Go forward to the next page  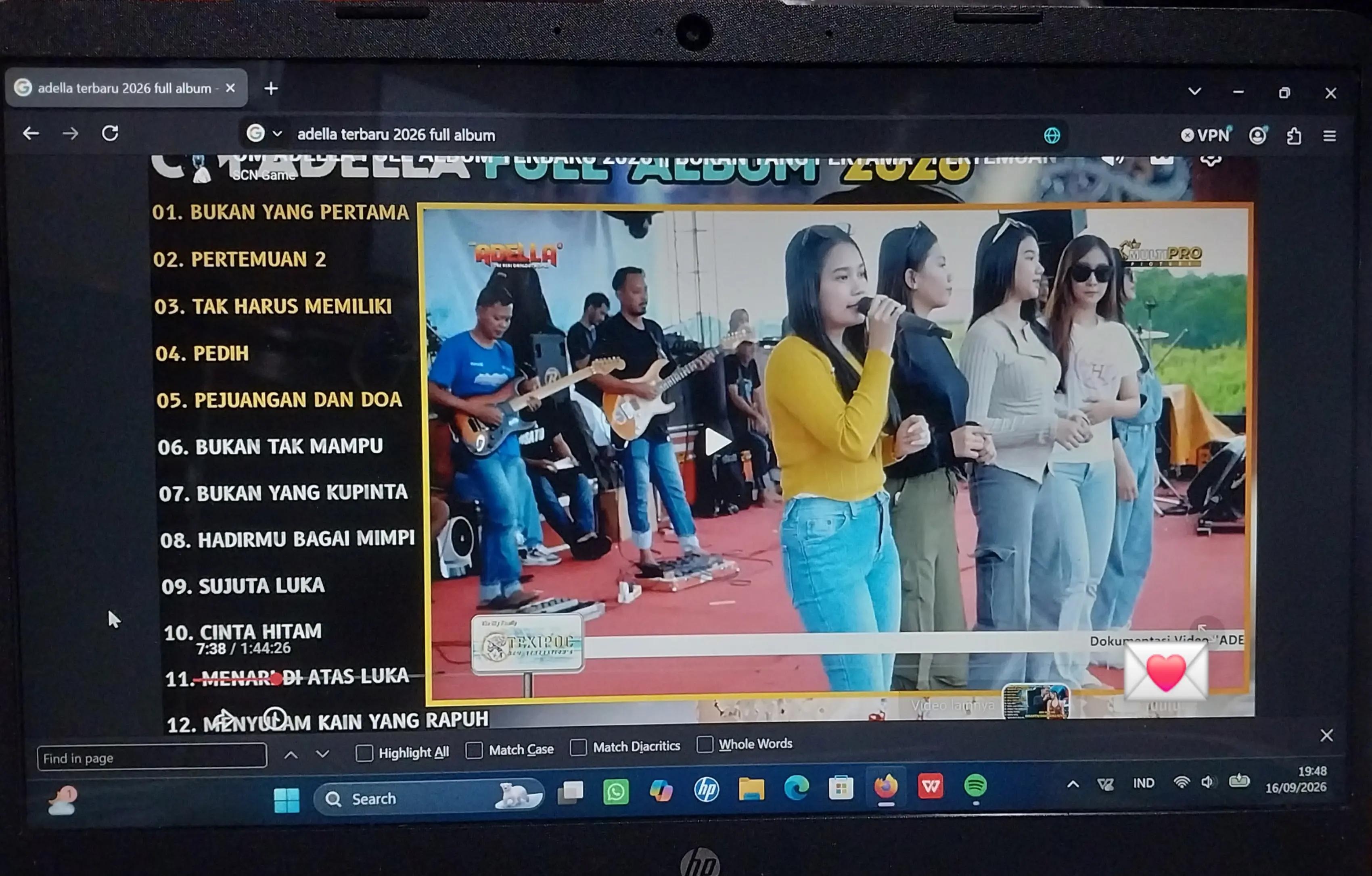click(70, 134)
